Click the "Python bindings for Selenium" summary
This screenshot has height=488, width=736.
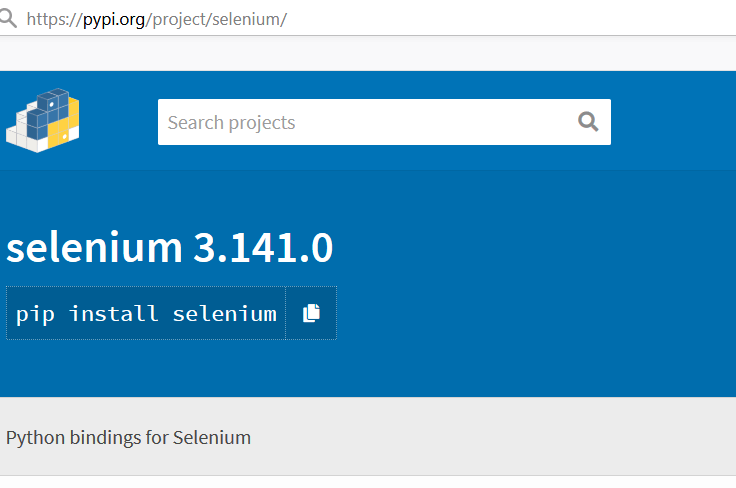point(128,437)
